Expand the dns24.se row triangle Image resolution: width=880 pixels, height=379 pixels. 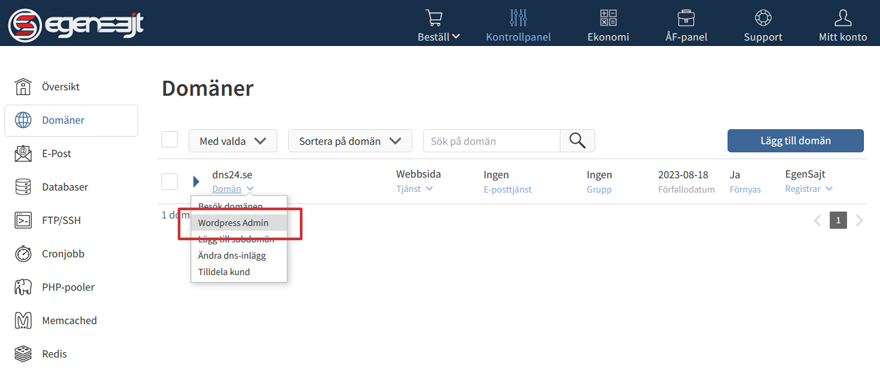point(196,181)
